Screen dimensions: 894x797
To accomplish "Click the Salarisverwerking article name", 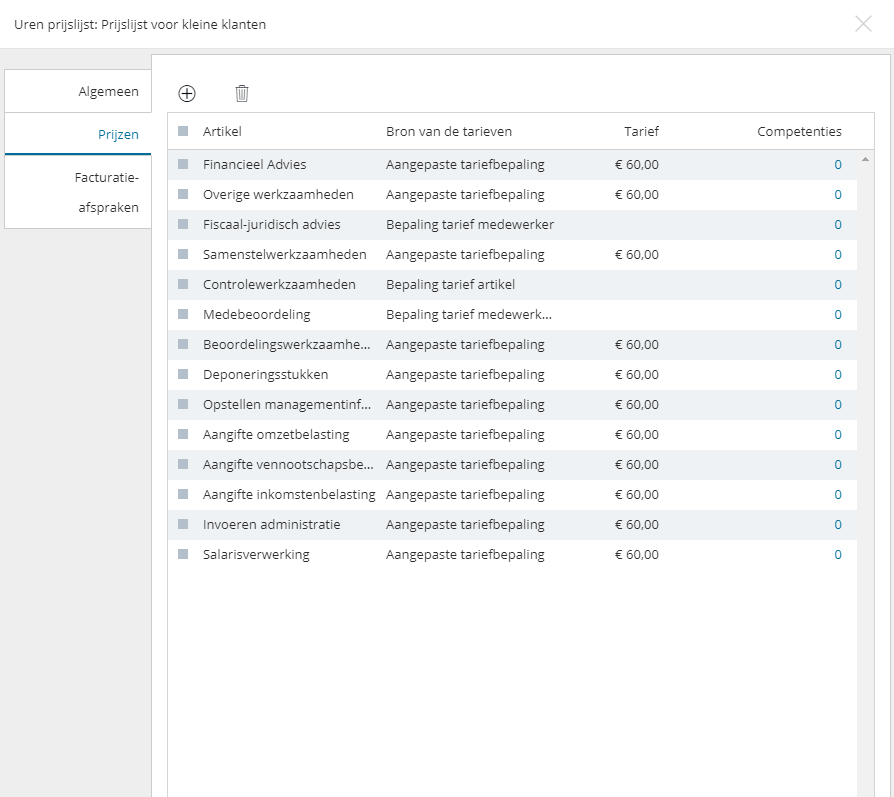I will (x=256, y=554).
